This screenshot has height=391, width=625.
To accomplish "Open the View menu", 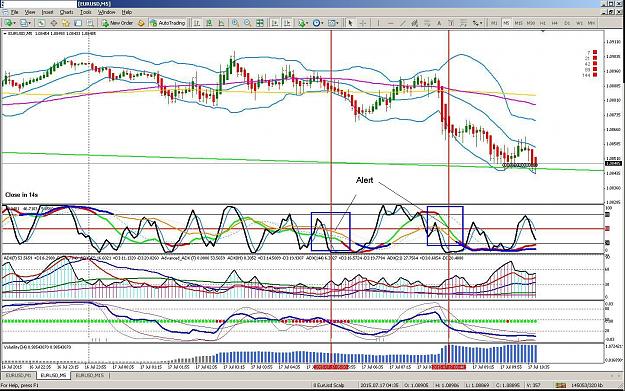I will click(x=30, y=12).
